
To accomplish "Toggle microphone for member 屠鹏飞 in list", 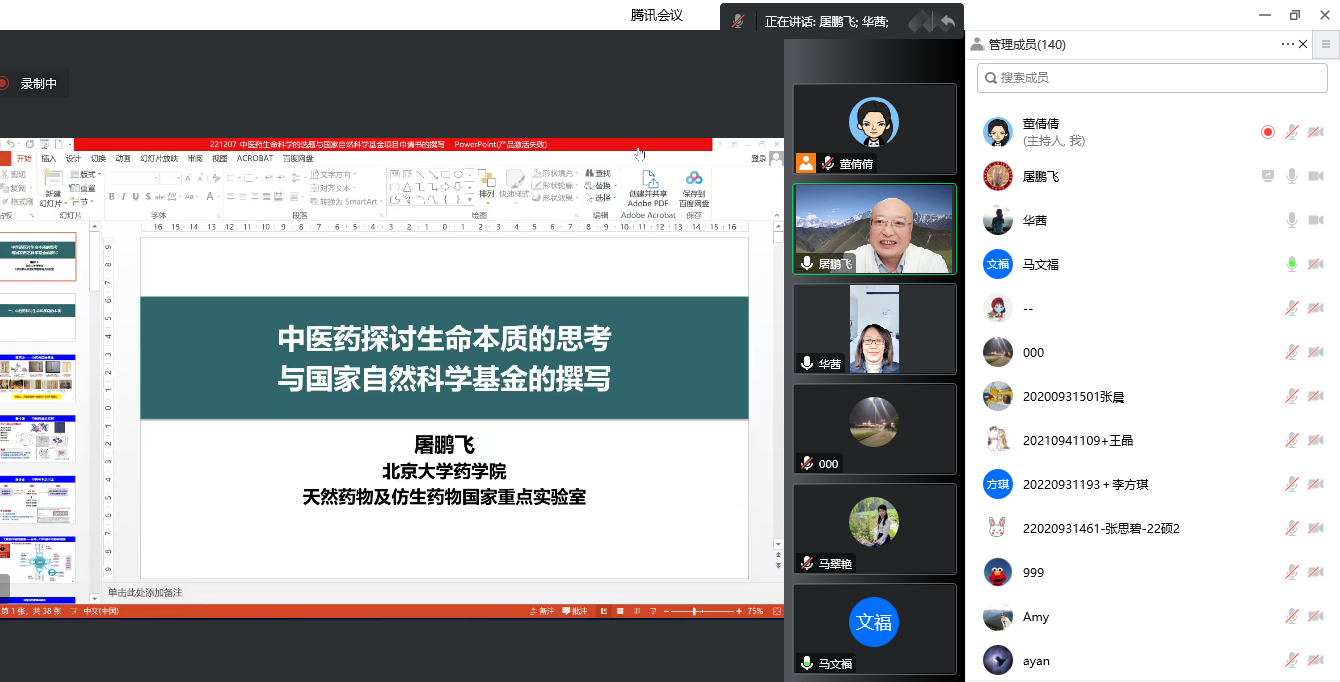I will (1292, 176).
